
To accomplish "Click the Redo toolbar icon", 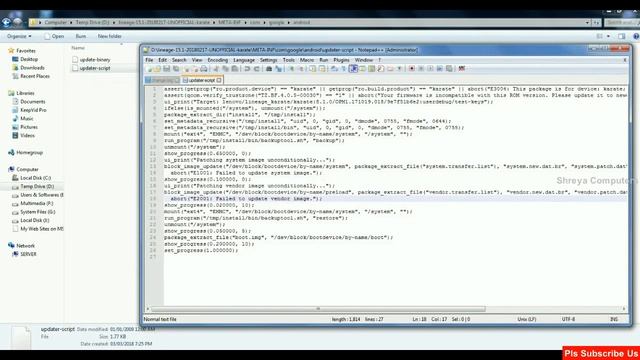I will [257, 69].
